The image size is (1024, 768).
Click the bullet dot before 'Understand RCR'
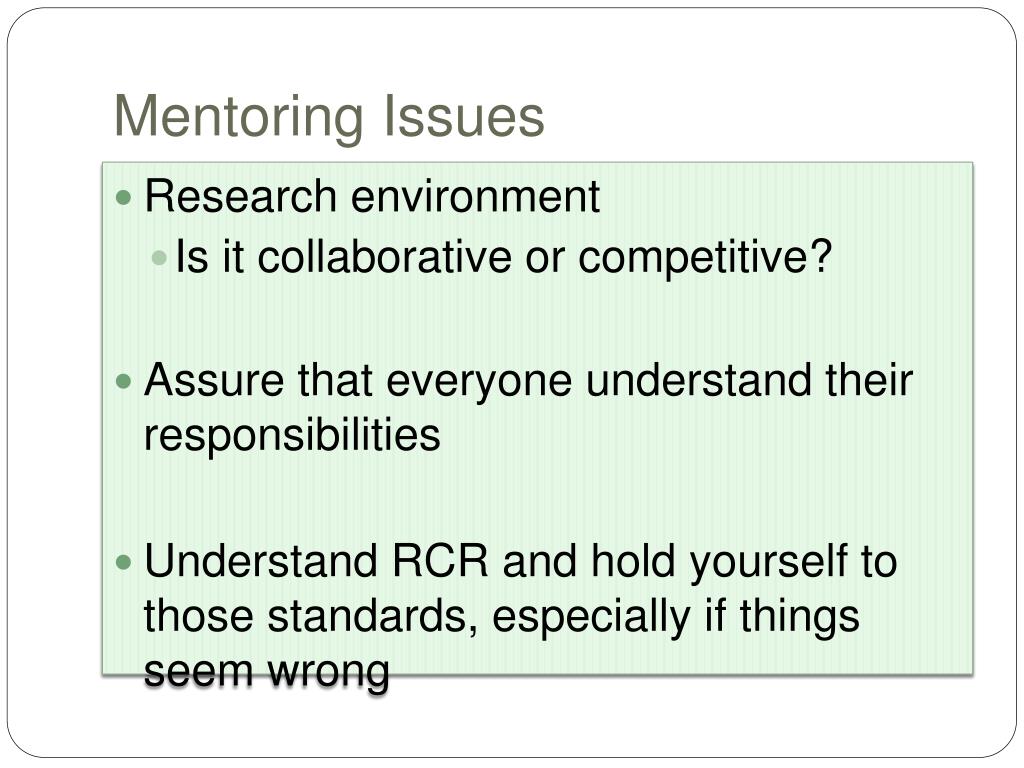(x=123, y=562)
